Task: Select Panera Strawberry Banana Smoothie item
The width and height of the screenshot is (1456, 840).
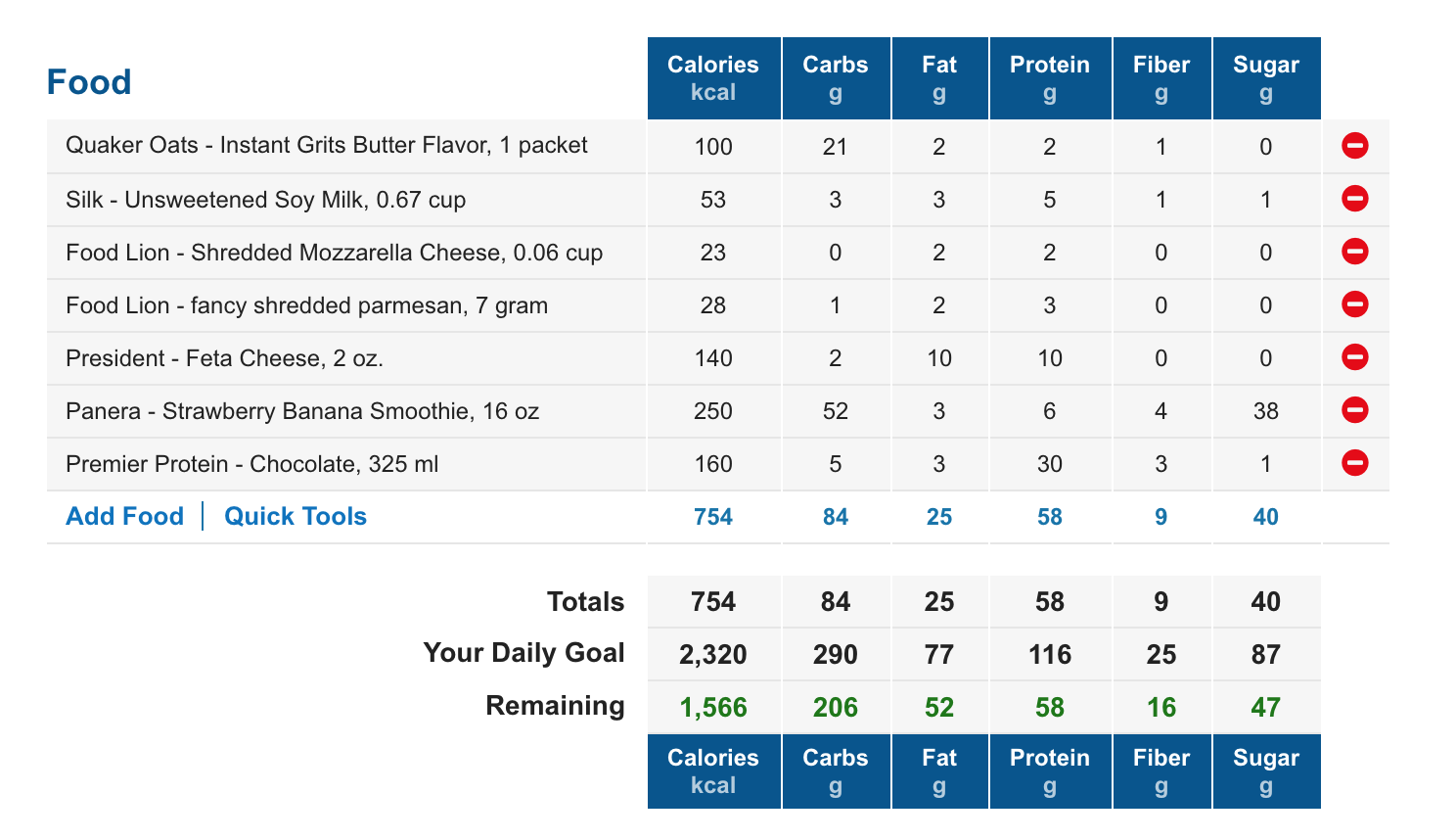Action: pyautogui.click(x=302, y=411)
